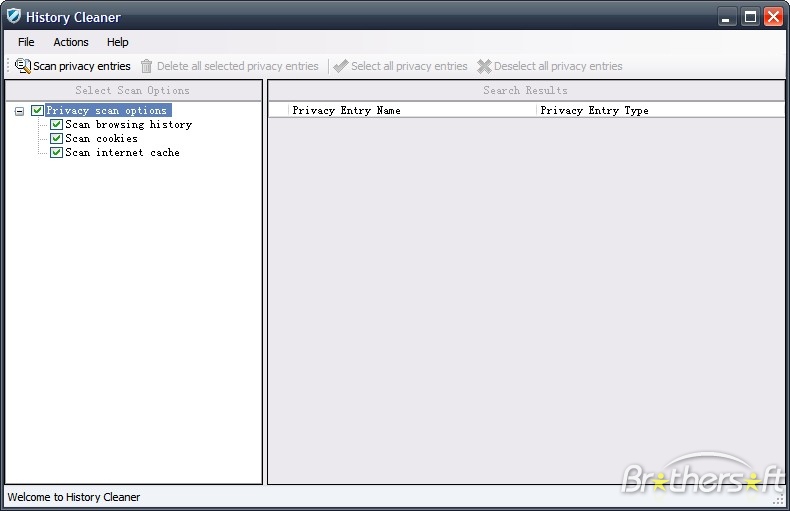Click the Select Scan Options panel header
This screenshot has height=511, width=790.
[133, 91]
